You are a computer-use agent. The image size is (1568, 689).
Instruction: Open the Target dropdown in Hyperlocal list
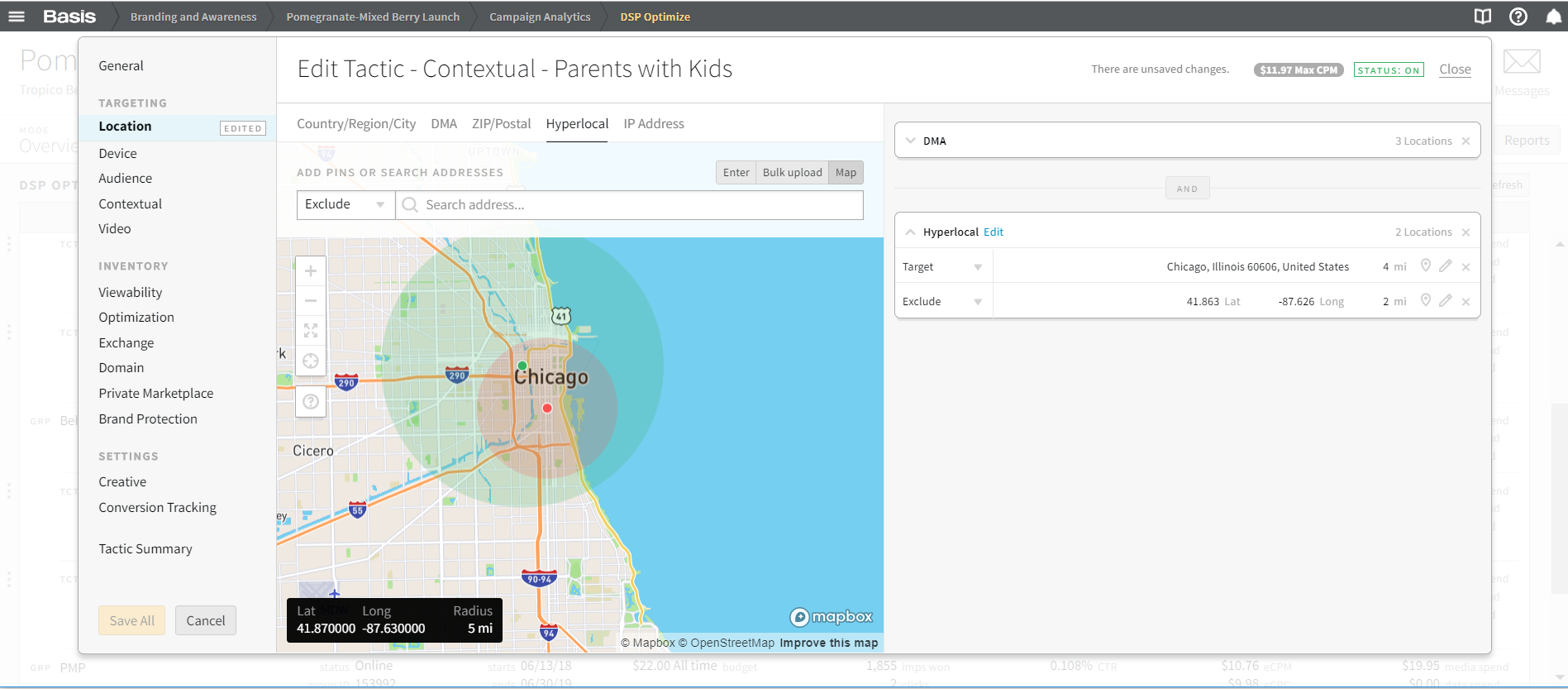[x=943, y=267]
